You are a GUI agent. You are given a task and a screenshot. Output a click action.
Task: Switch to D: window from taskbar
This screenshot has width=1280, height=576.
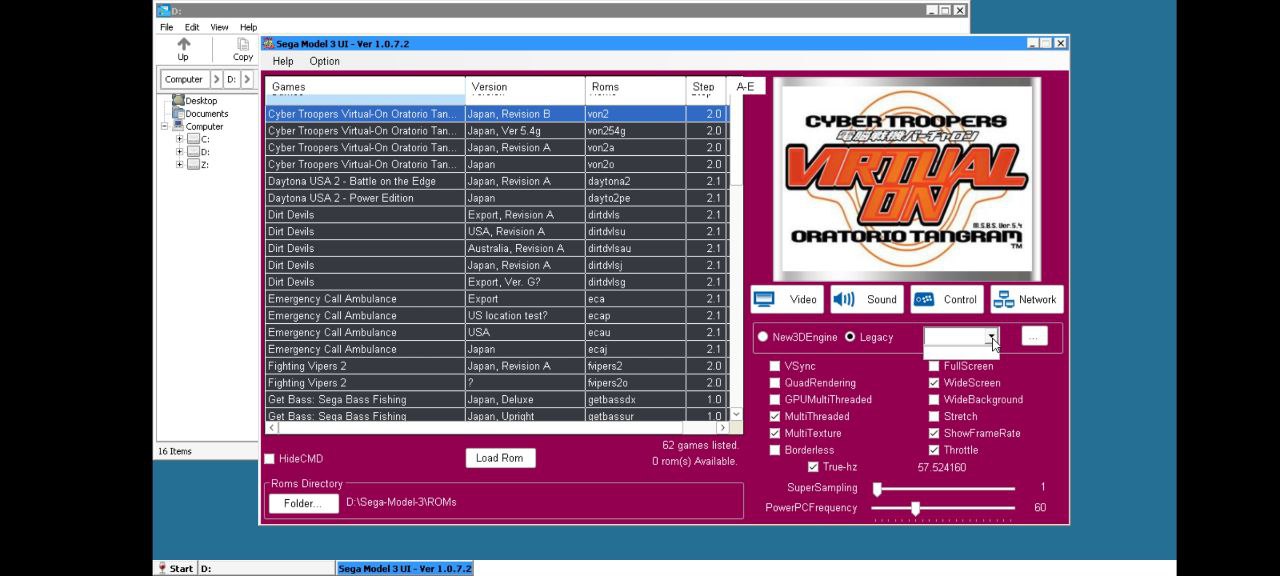coord(266,568)
